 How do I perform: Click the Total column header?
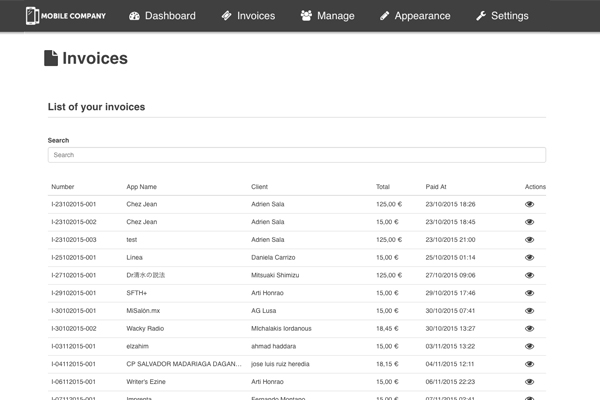point(383,187)
